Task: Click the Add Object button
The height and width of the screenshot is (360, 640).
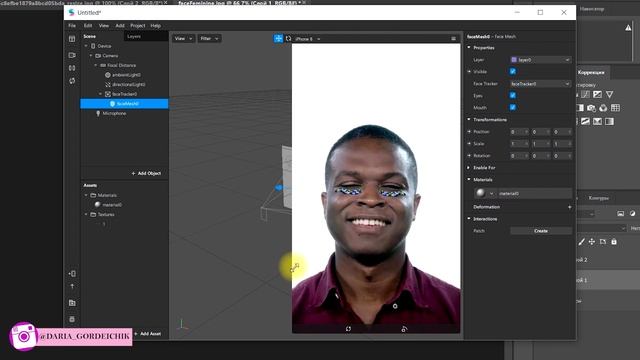Action: click(x=146, y=173)
